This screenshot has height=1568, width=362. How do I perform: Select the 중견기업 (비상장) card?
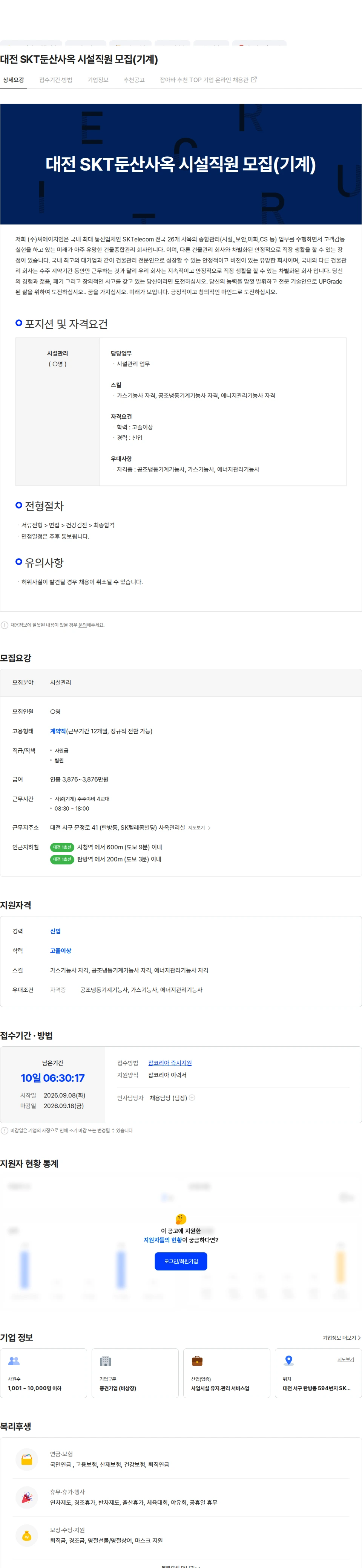pos(135,1373)
